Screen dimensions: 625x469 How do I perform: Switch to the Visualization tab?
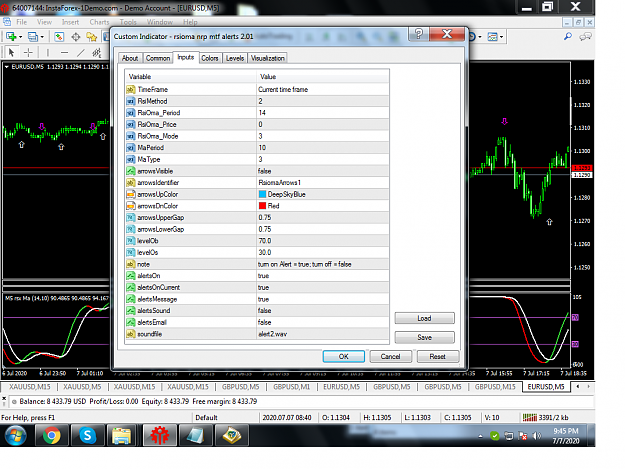tap(267, 58)
